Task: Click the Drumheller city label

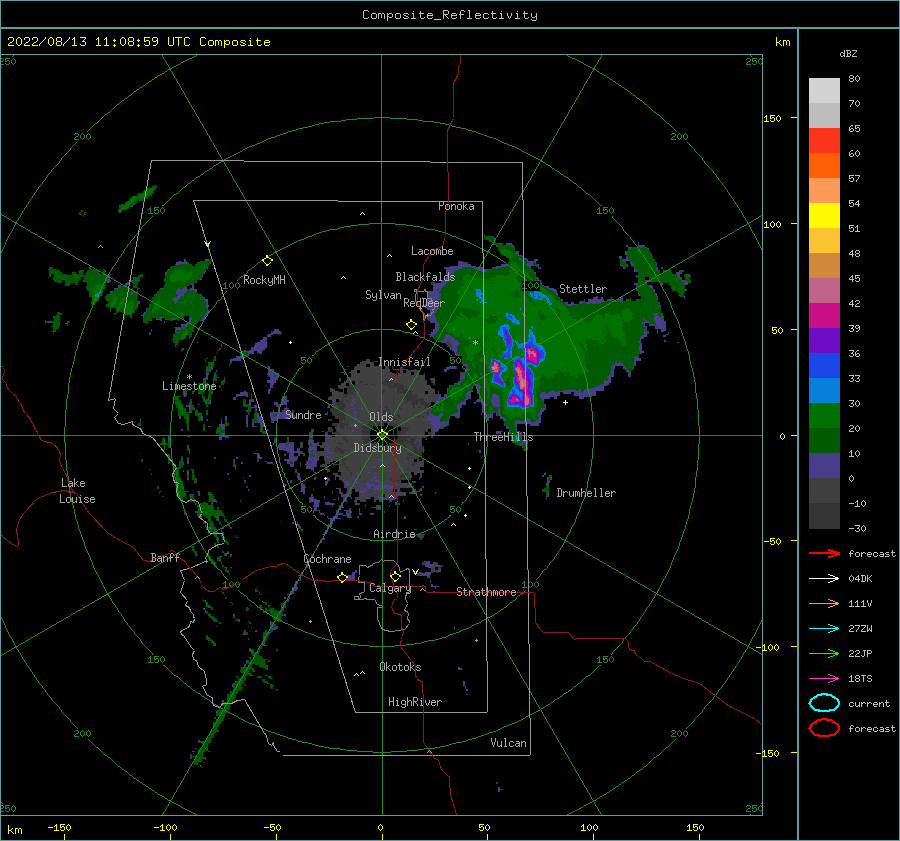Action: 586,493
